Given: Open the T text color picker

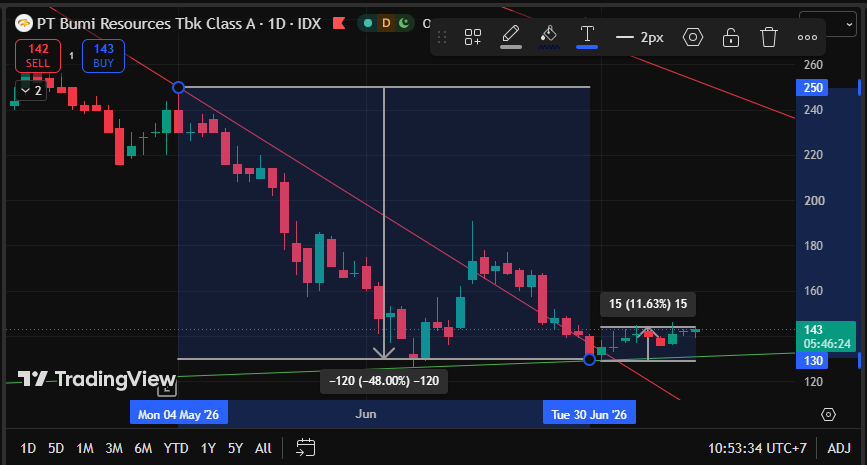Looking at the screenshot, I should click(587, 36).
